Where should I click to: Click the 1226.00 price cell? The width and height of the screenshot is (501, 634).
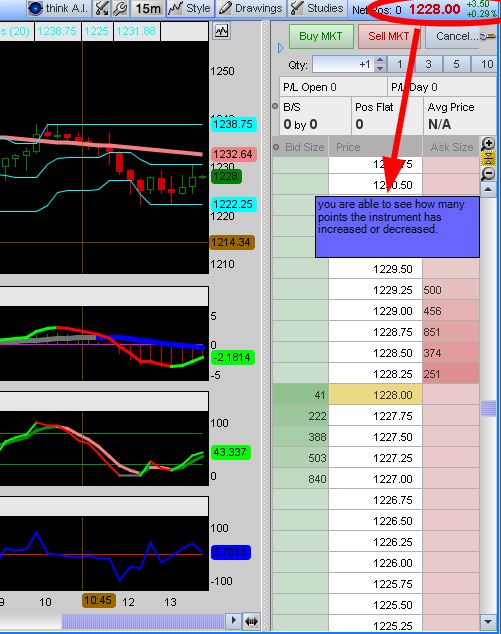(375, 563)
